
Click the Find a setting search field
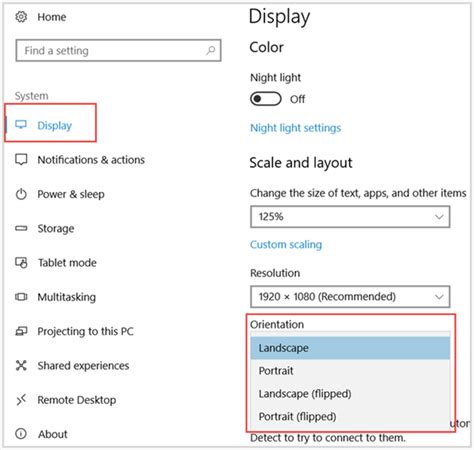[x=118, y=51]
